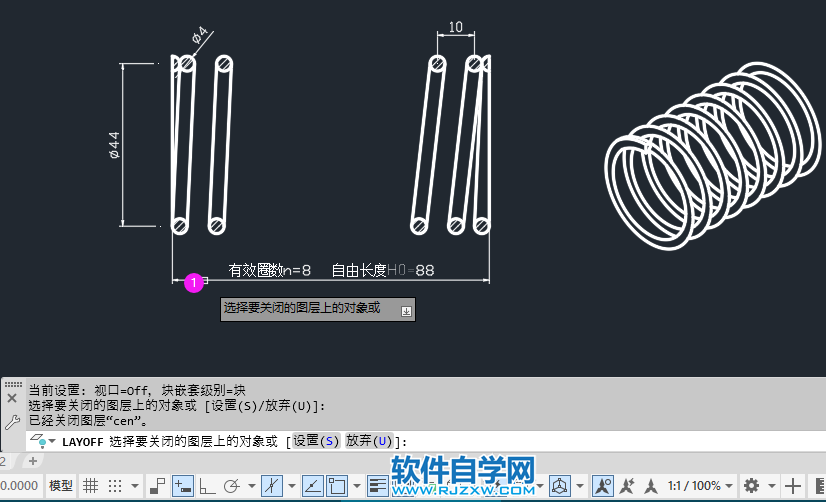826x502 pixels.
Task: Open recent commands dropdown in command line
Action: [x=52, y=441]
